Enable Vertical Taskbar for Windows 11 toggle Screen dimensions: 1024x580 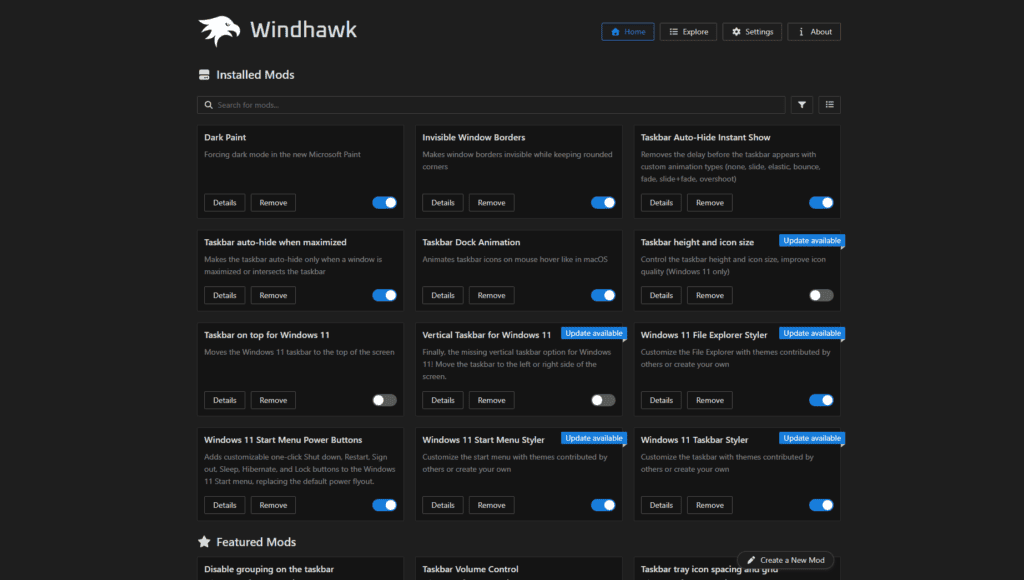coord(603,400)
